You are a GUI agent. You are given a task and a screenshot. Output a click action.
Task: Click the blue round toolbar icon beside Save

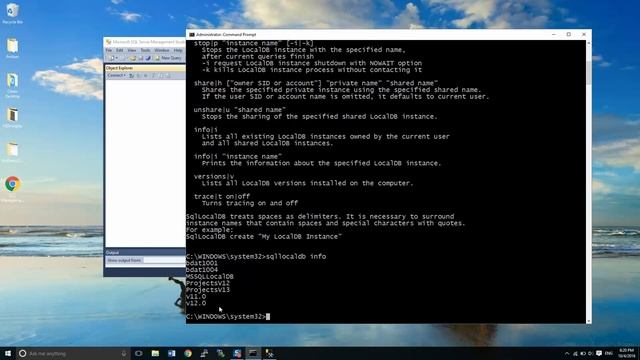click(x=148, y=58)
